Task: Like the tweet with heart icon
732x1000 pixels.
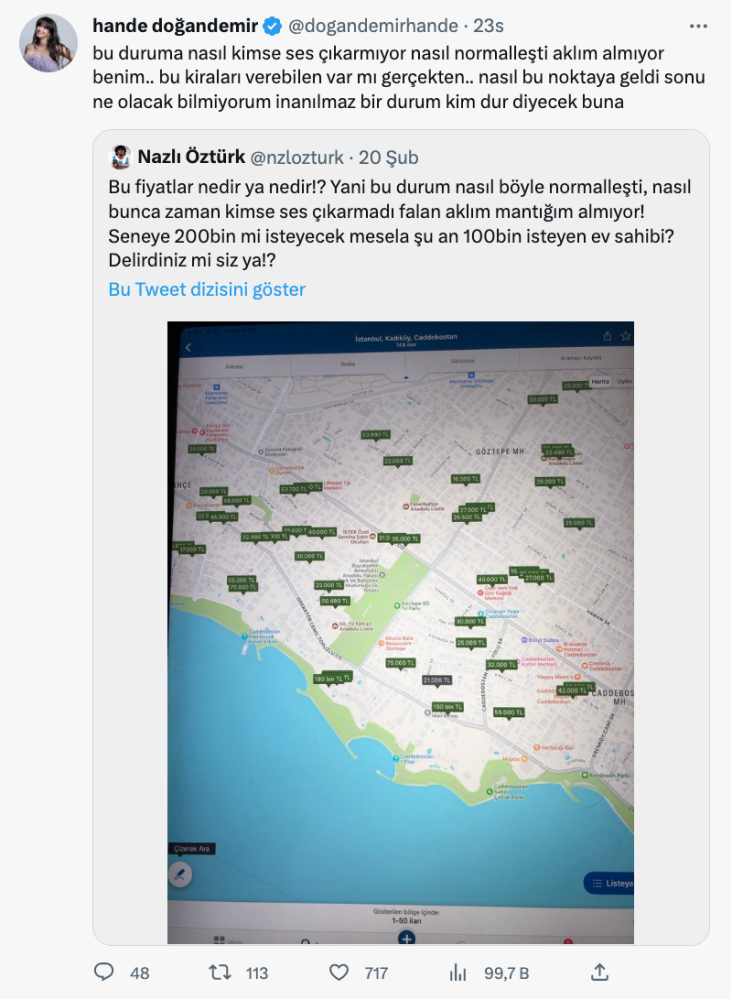Action: [339, 972]
